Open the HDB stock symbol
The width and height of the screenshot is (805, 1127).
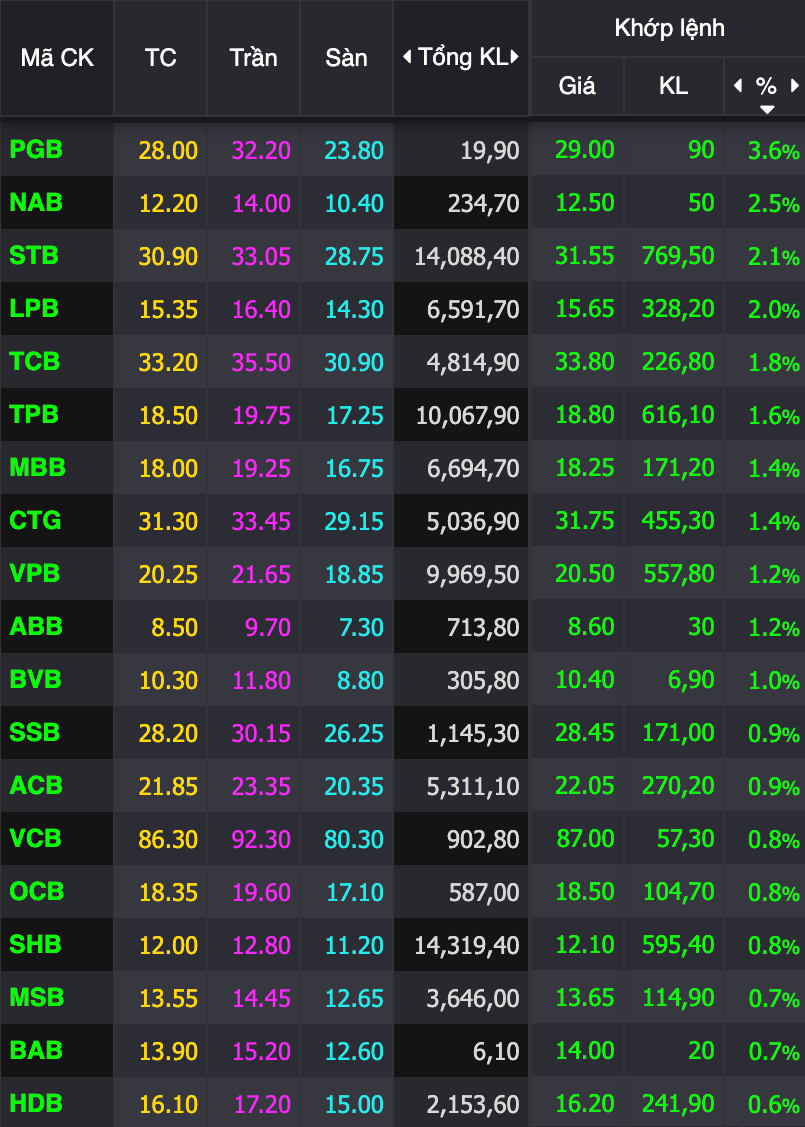(x=36, y=1104)
